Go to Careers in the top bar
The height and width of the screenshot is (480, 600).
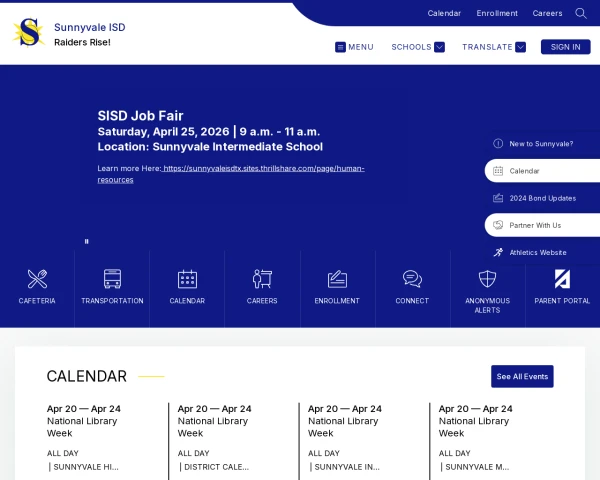[547, 13]
